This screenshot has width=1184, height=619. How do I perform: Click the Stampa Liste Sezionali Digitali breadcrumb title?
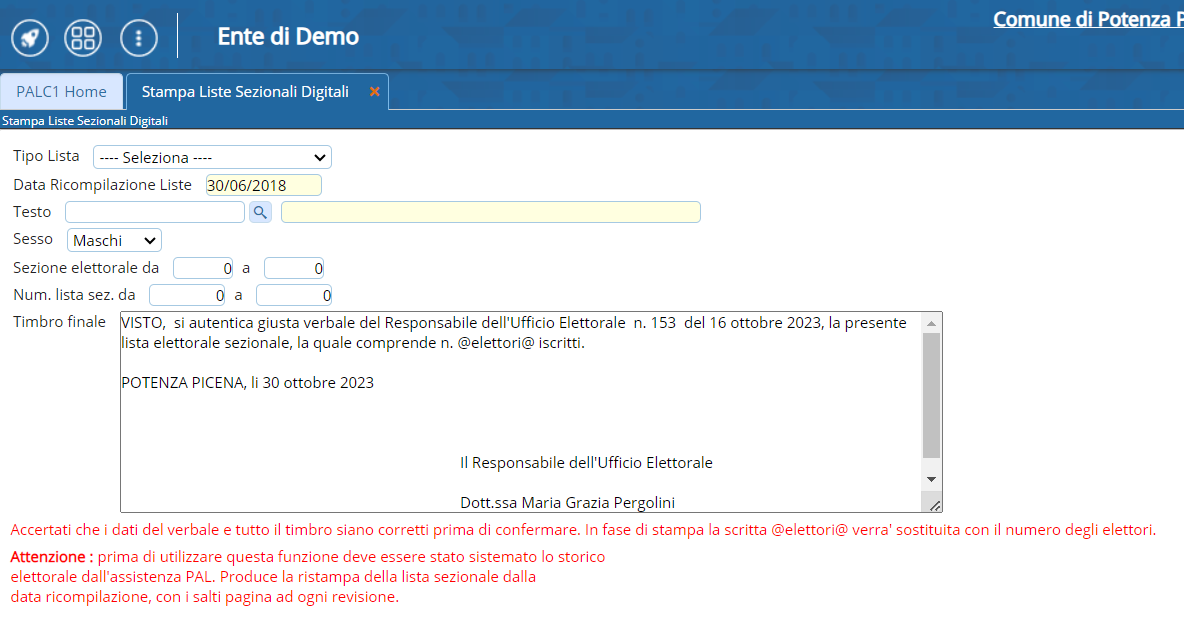tap(85, 121)
